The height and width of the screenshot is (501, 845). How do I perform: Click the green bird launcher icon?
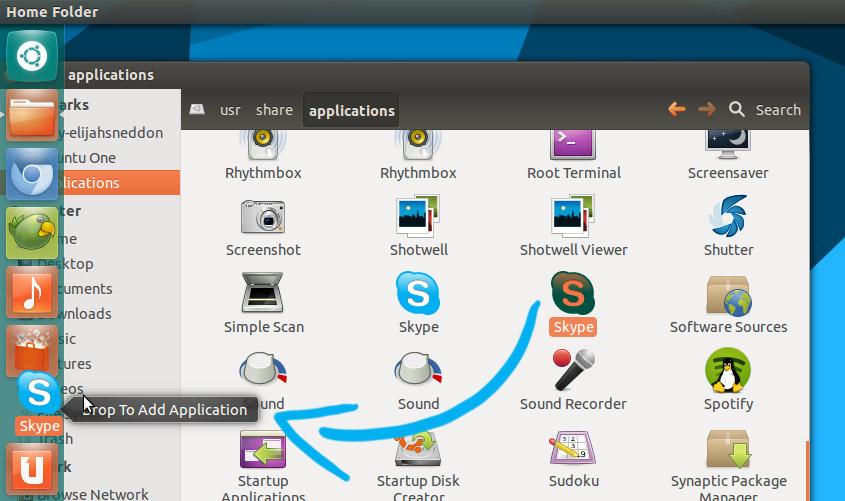(32, 233)
